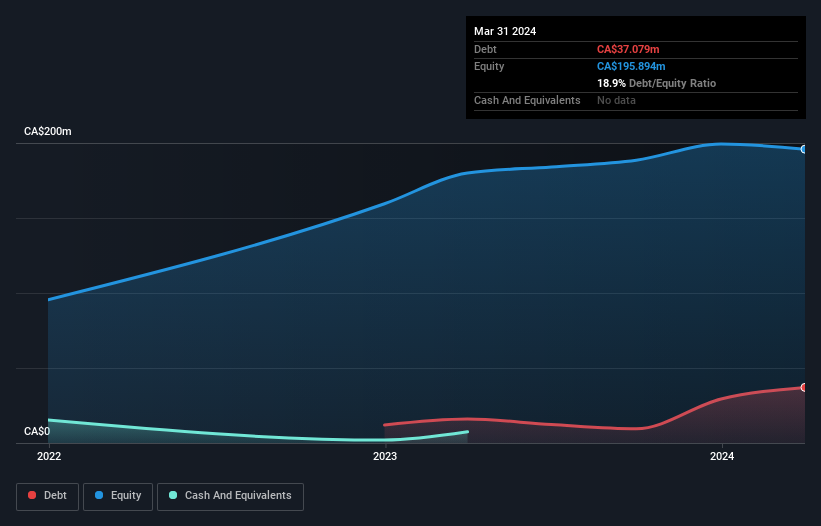Click the Mar 31 2024 tooltip date
Image resolution: width=821 pixels, height=526 pixels.
point(505,31)
